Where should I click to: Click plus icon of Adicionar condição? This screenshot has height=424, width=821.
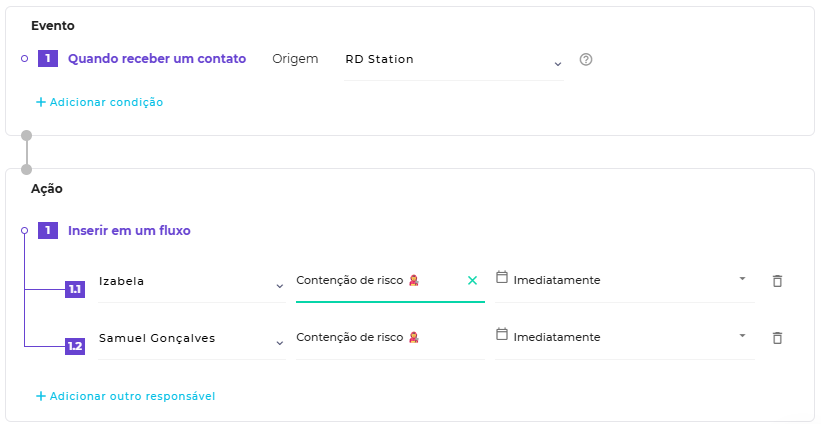click(x=41, y=102)
